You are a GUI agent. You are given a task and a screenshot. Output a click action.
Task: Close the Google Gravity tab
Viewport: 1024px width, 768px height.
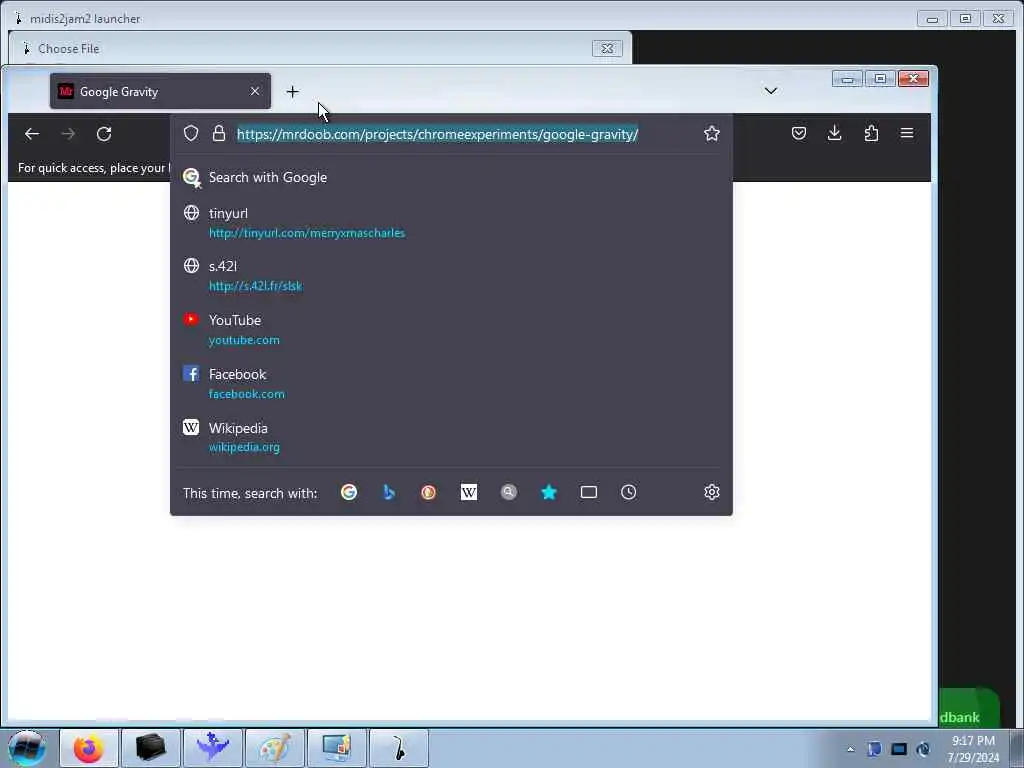[255, 91]
